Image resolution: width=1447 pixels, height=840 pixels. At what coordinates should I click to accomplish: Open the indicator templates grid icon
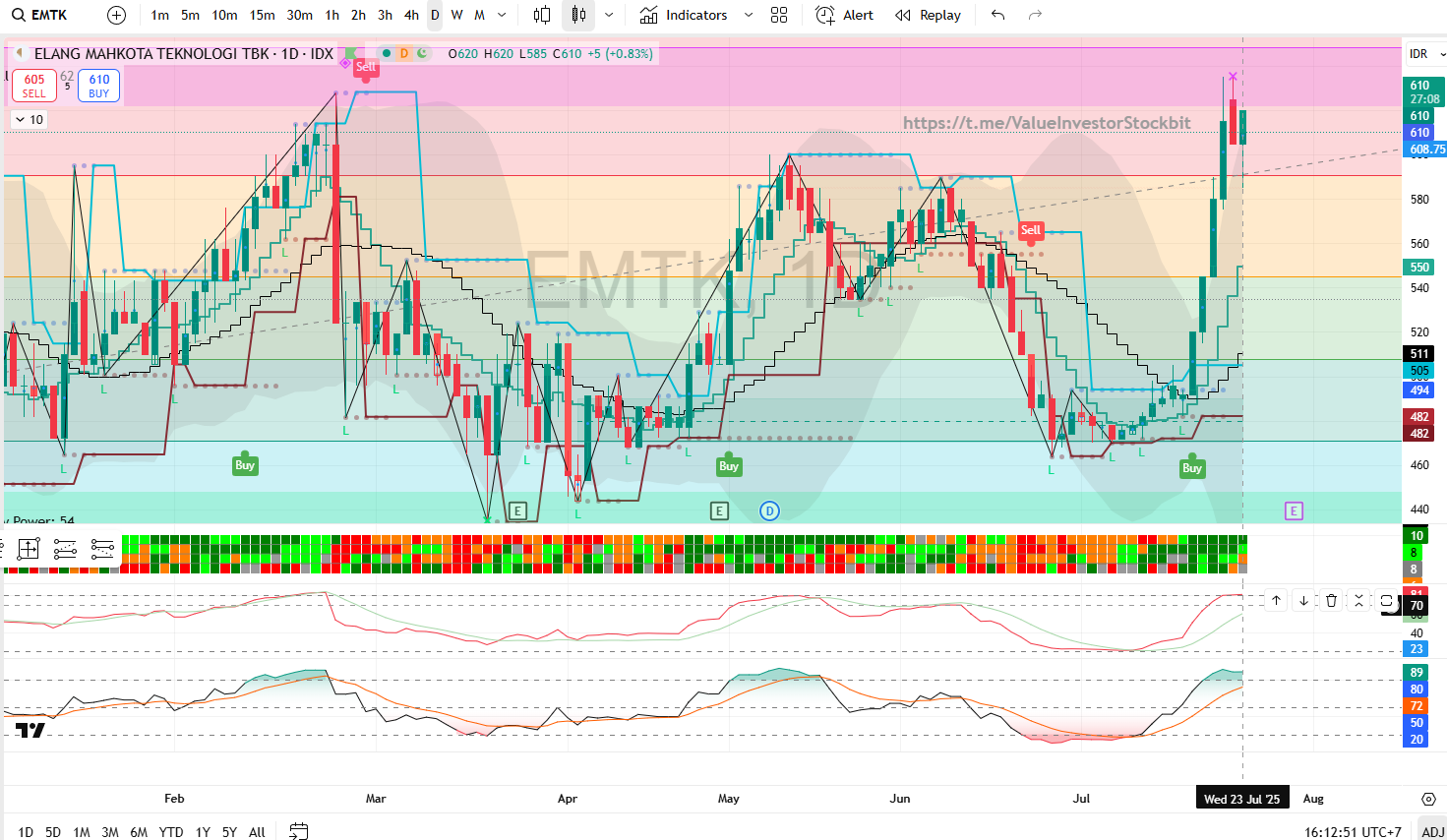pyautogui.click(x=779, y=15)
